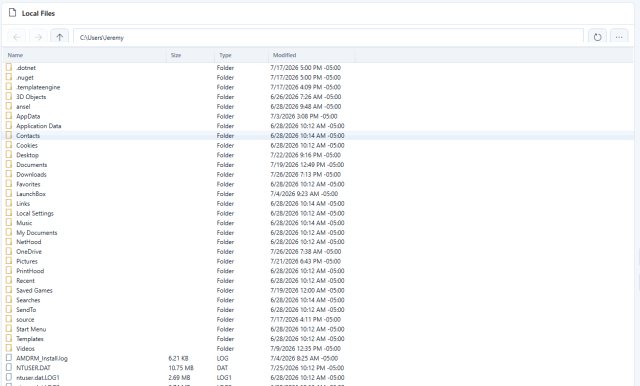The width and height of the screenshot is (640, 386).
Task: Click the LaunchBox folder icon
Action: tap(9, 193)
